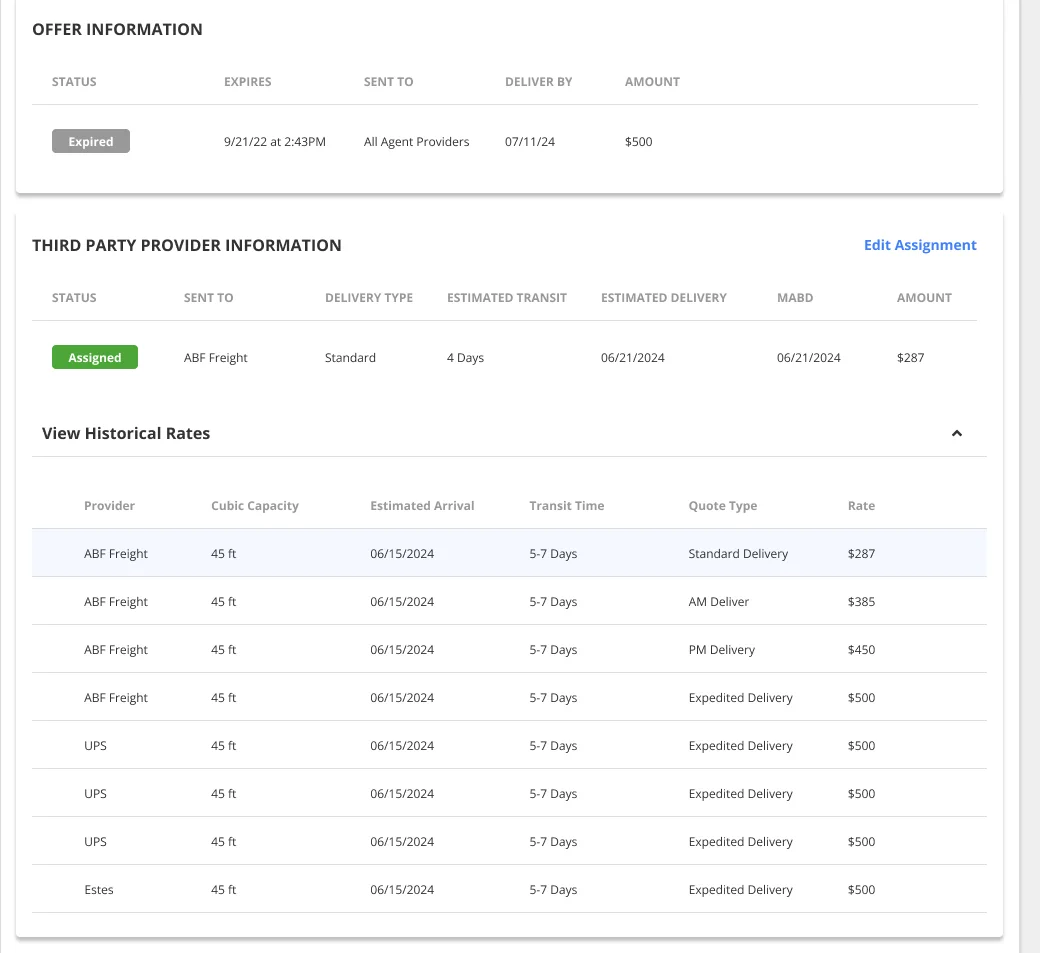This screenshot has height=953, width=1040.
Task: Select the expiry value 9/21/22 at 2:43PM
Action: pyautogui.click(x=275, y=142)
